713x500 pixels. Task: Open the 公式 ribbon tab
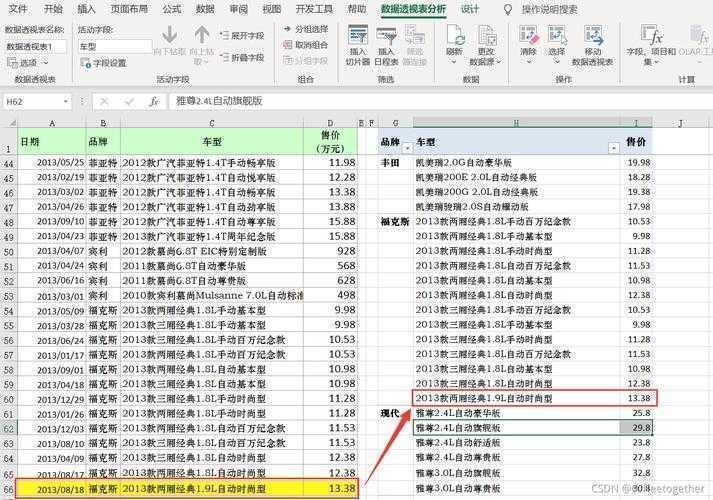tap(171, 9)
